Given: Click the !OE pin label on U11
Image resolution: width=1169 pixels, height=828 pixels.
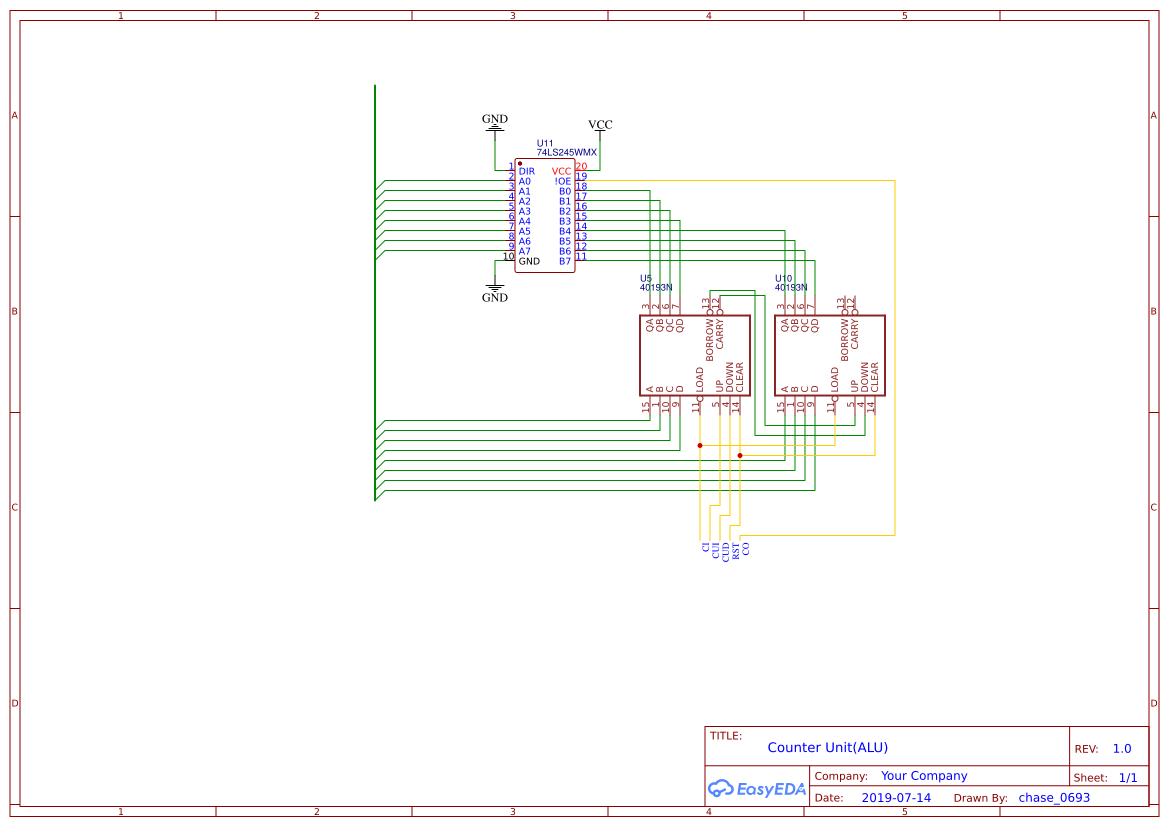Looking at the screenshot, I should [x=562, y=181].
